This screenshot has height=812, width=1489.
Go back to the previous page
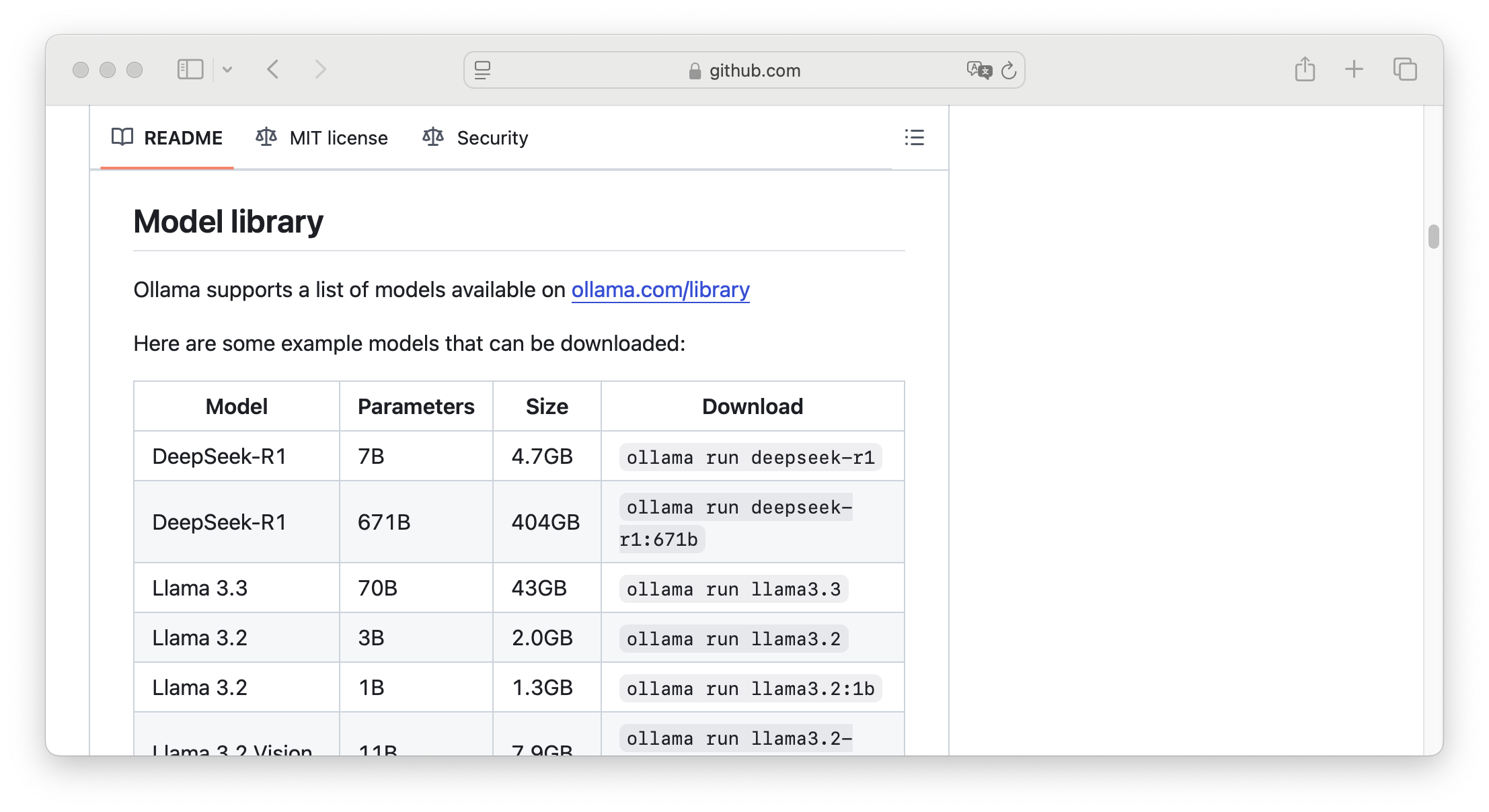(x=273, y=69)
